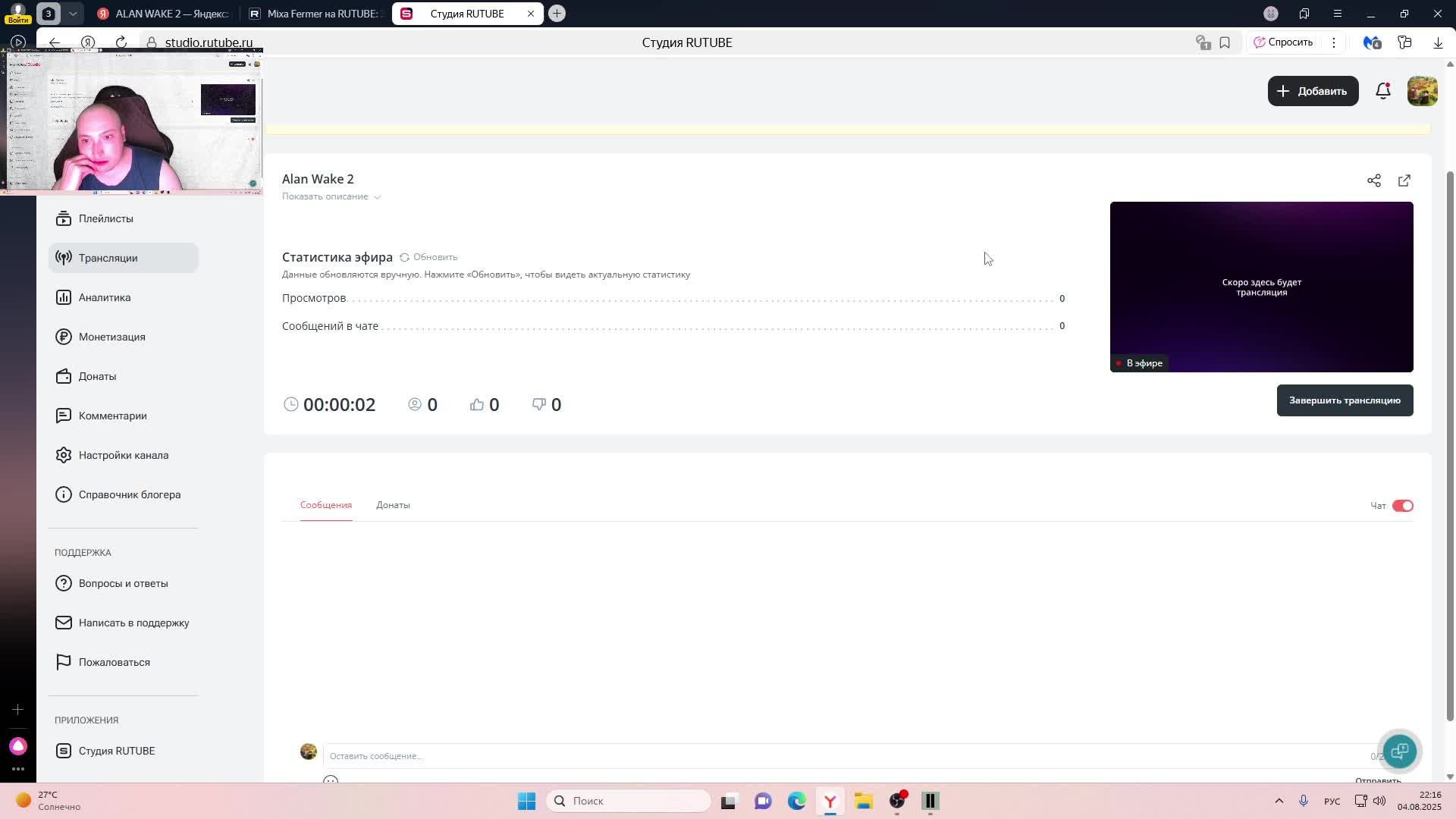Go to Монетизация section
Image resolution: width=1456 pixels, height=819 pixels.
(x=111, y=337)
